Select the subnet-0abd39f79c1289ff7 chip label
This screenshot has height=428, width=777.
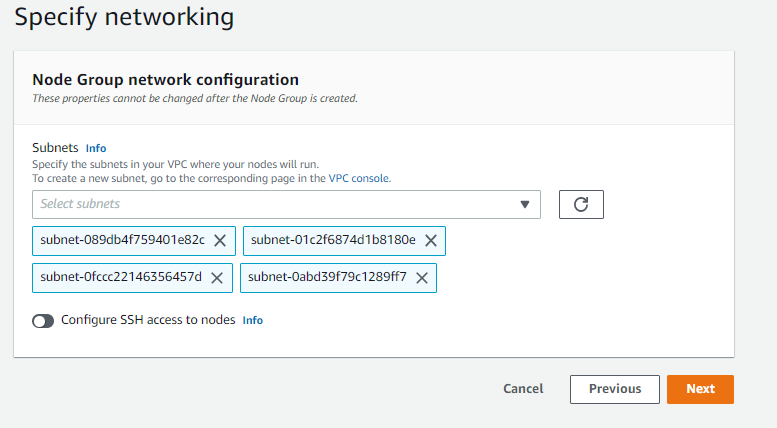coord(327,278)
